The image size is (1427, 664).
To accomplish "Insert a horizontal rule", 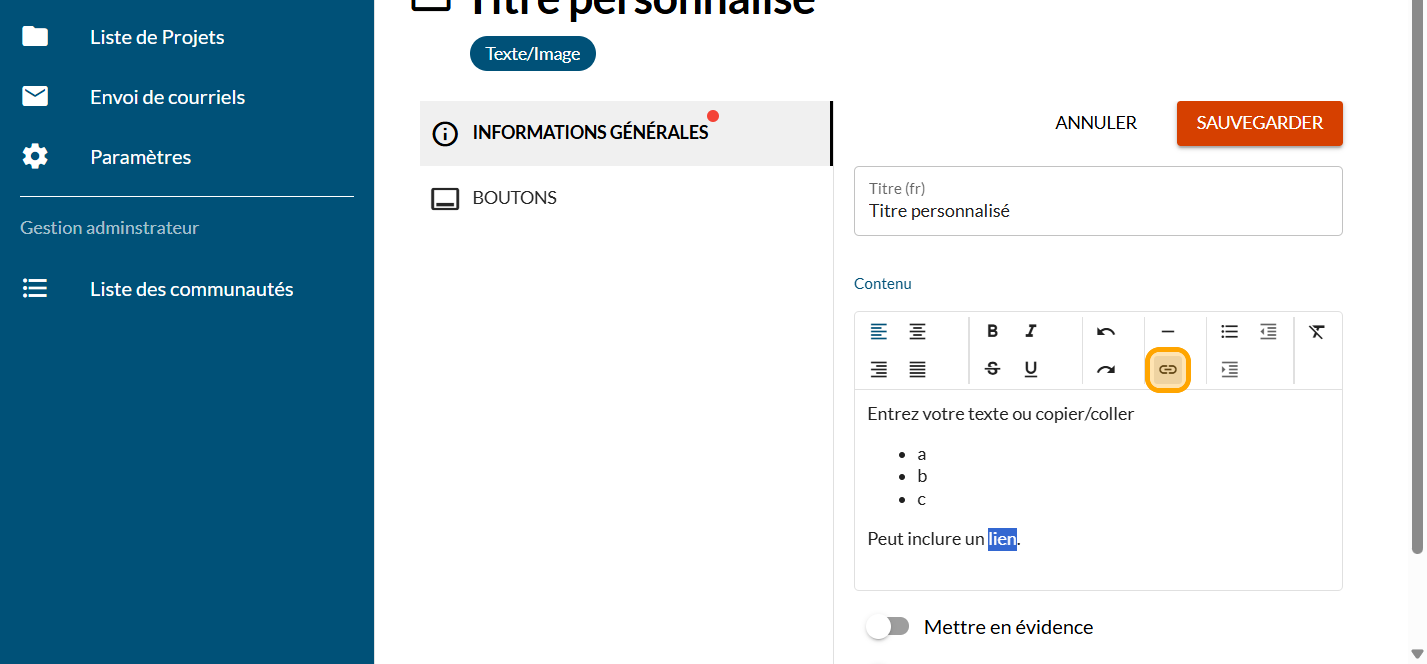I will click(1167, 332).
